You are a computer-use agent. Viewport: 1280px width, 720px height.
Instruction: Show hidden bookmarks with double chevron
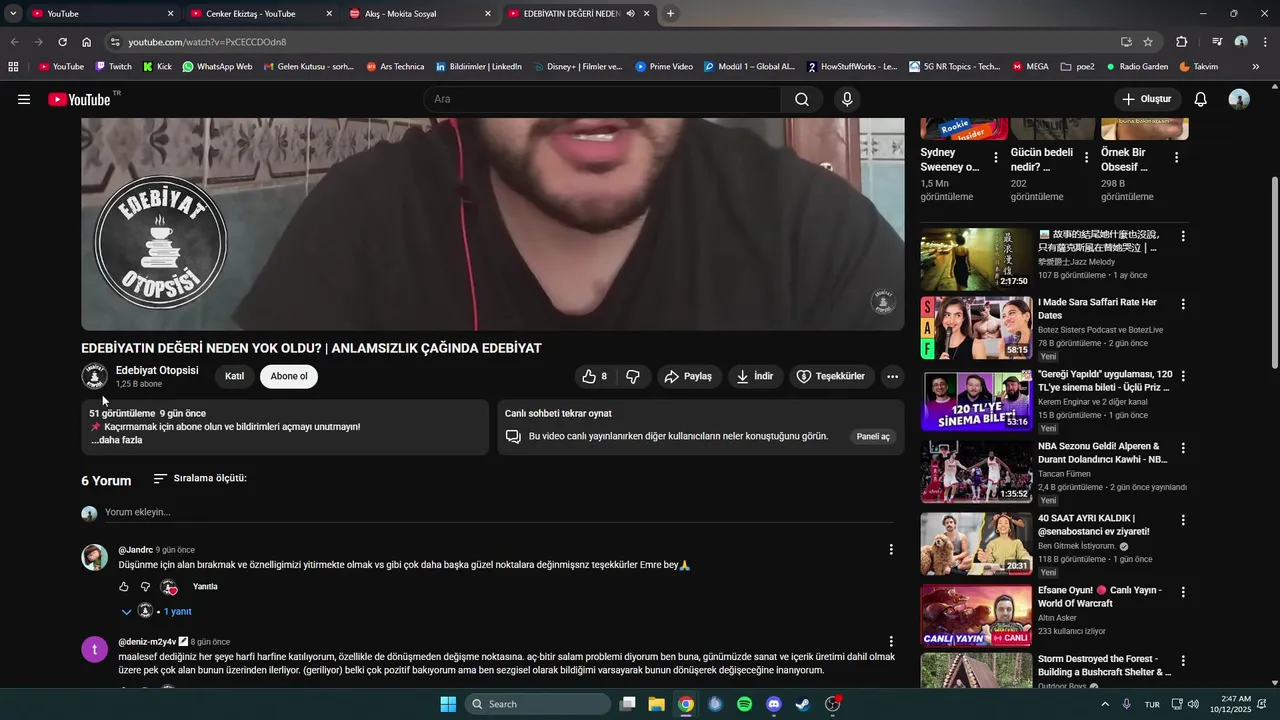coord(1256,67)
